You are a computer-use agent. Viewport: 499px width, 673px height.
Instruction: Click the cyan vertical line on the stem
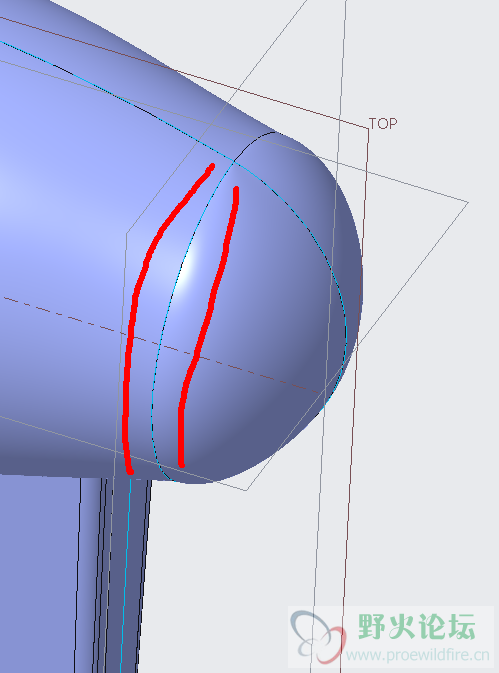coord(125,575)
